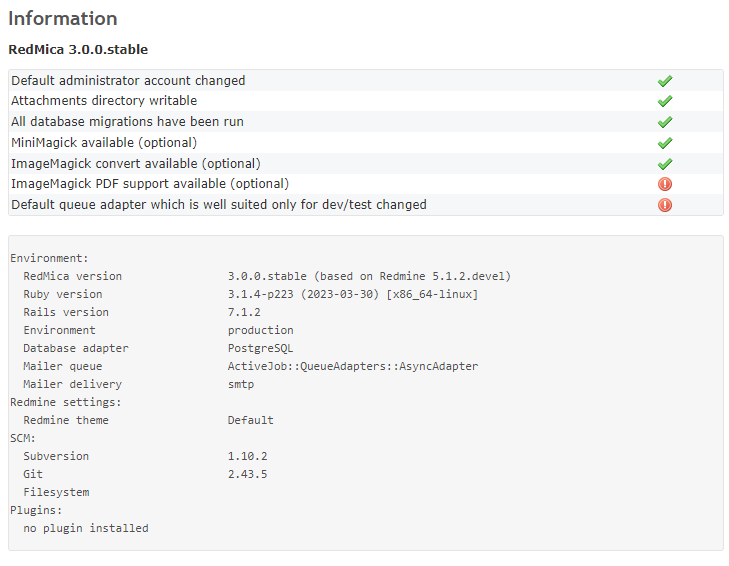Click the 'PostgreSQL' value
The image size is (729, 566).
(260, 348)
